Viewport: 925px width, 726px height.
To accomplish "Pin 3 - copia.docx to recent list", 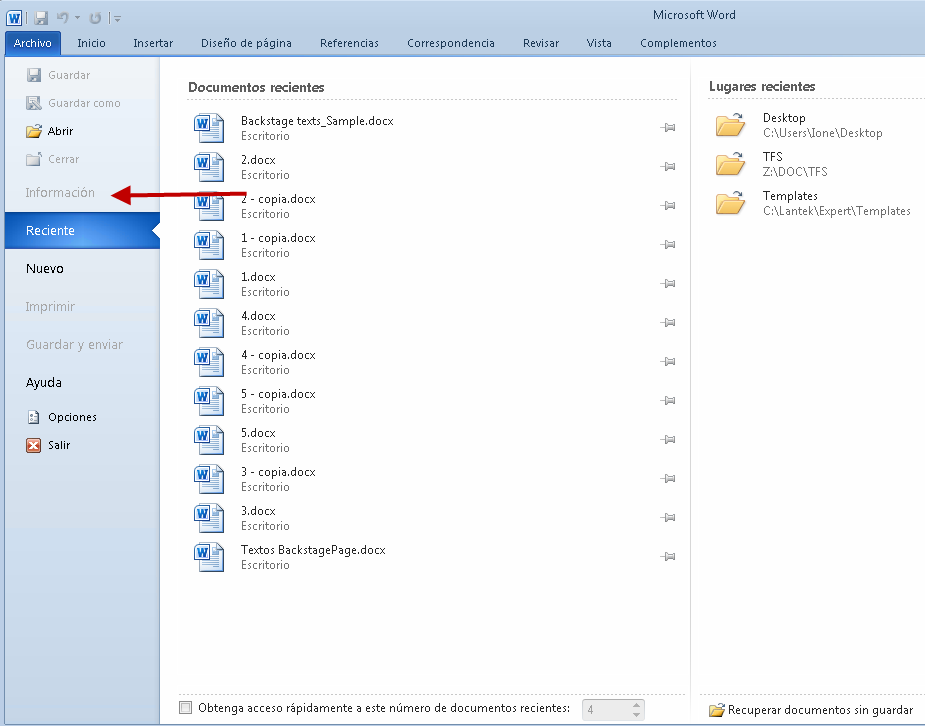I will 668,478.
